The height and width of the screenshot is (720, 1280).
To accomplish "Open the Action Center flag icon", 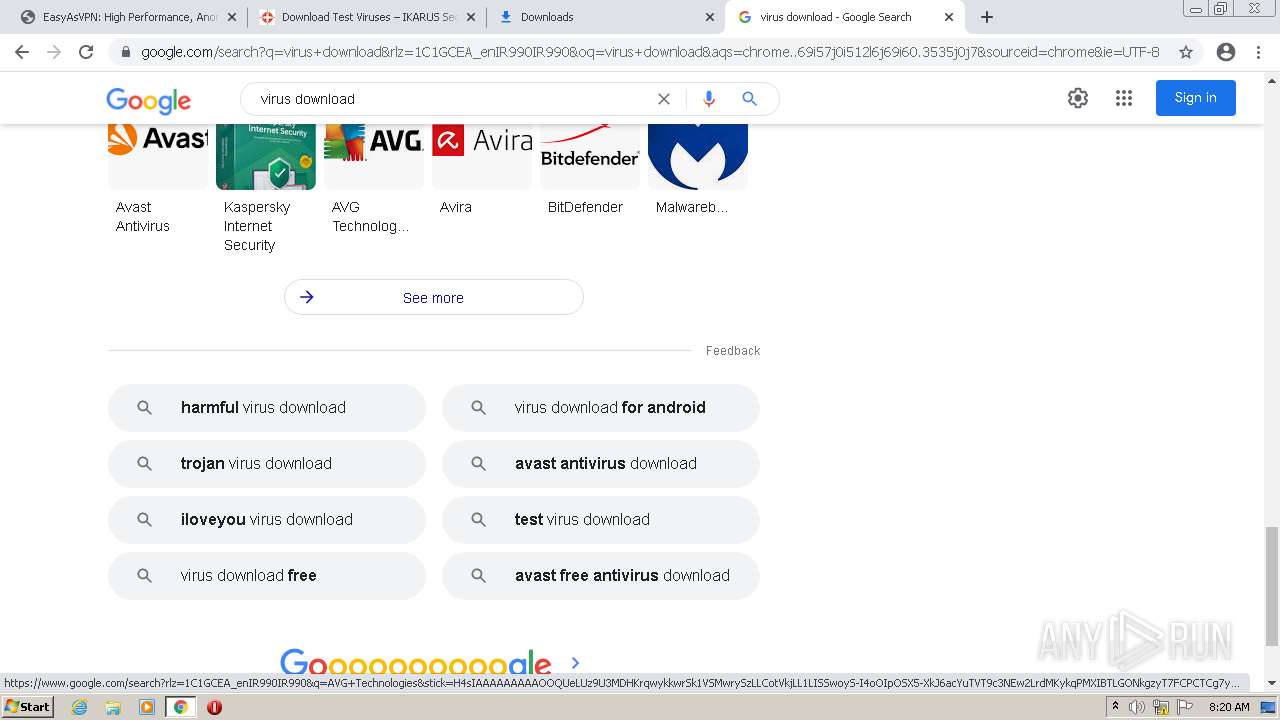I will coord(1184,707).
